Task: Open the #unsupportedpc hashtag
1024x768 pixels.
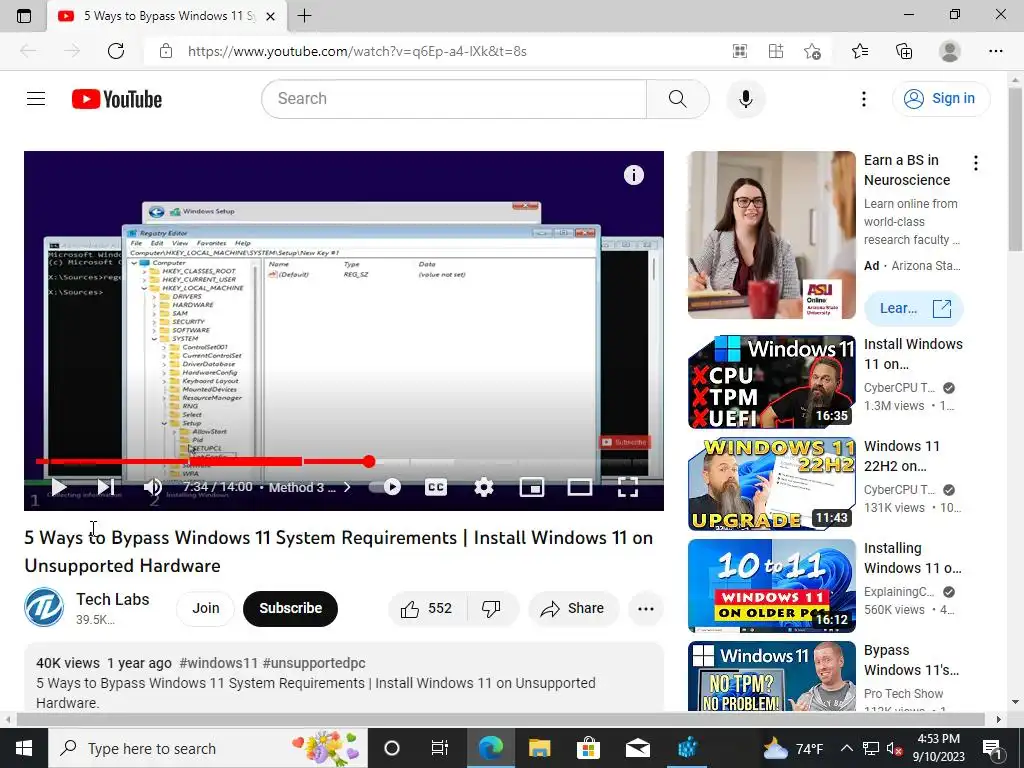Action: pos(314,663)
